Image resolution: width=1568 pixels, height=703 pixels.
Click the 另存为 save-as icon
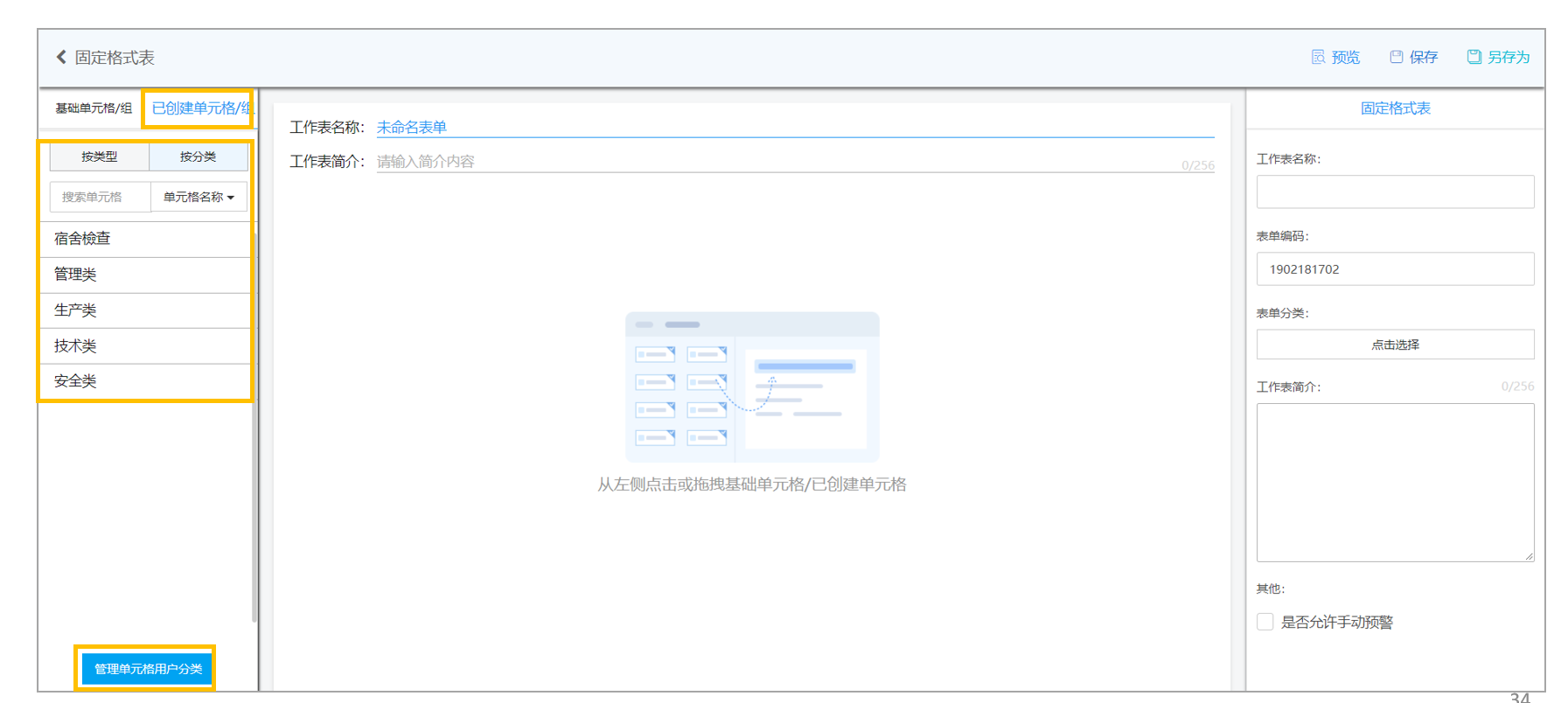pyautogui.click(x=1474, y=57)
